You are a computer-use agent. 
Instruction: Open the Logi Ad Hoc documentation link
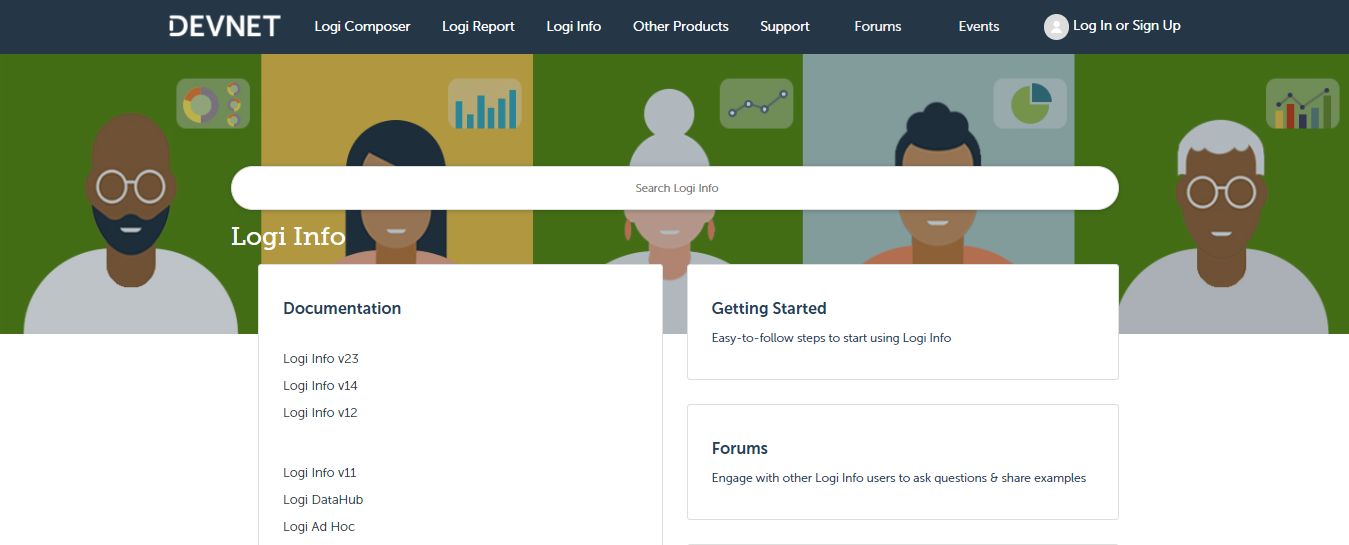coord(319,527)
